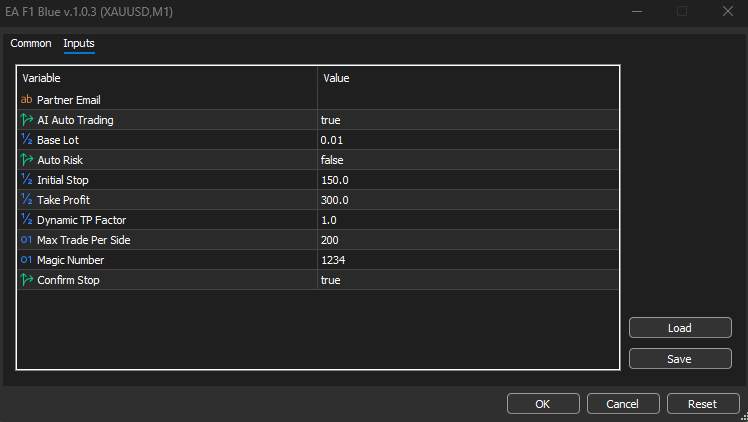
Task: Click the boolean icon beside Auto Risk
Action: (27, 160)
